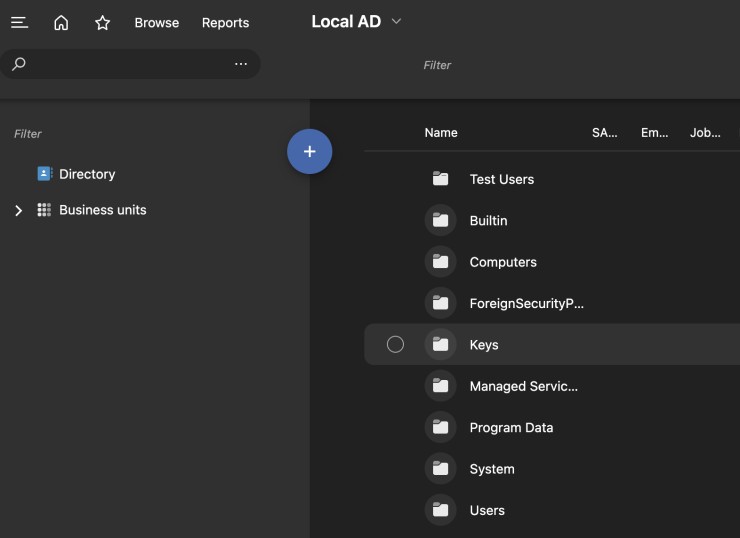Click the Computers folder icon

click(x=440, y=261)
